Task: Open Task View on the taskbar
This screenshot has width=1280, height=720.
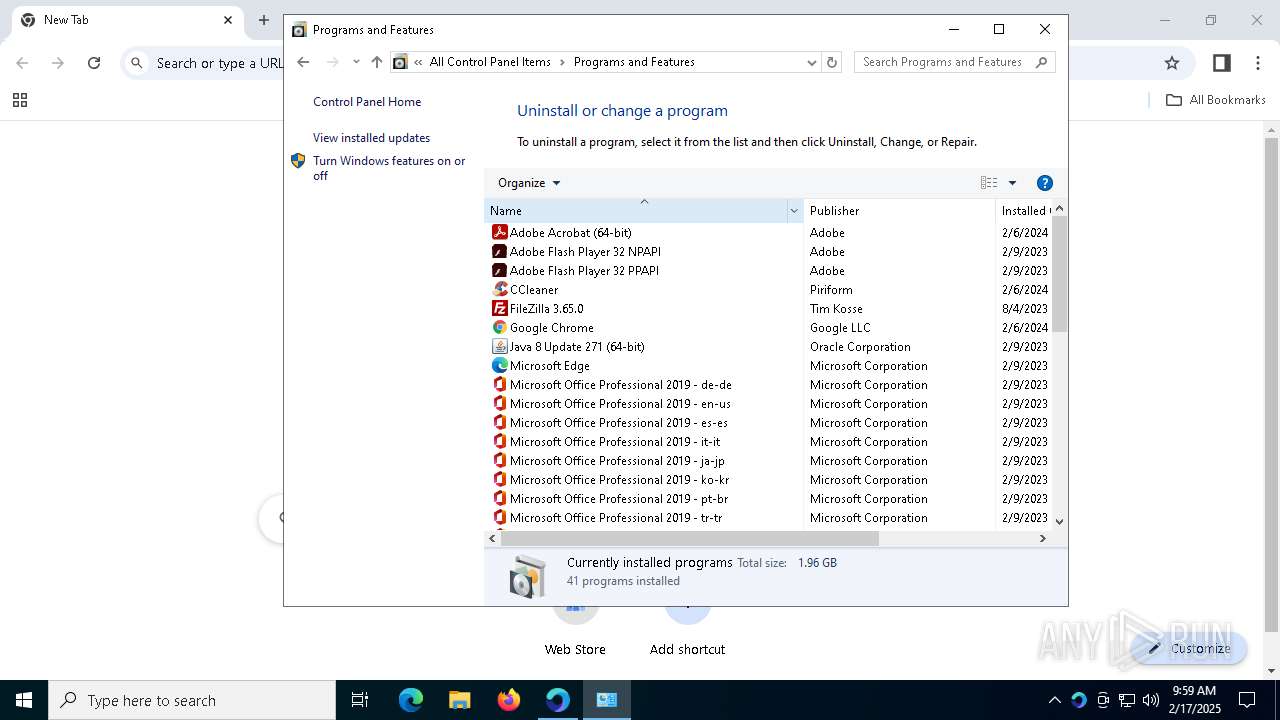Action: (360, 700)
